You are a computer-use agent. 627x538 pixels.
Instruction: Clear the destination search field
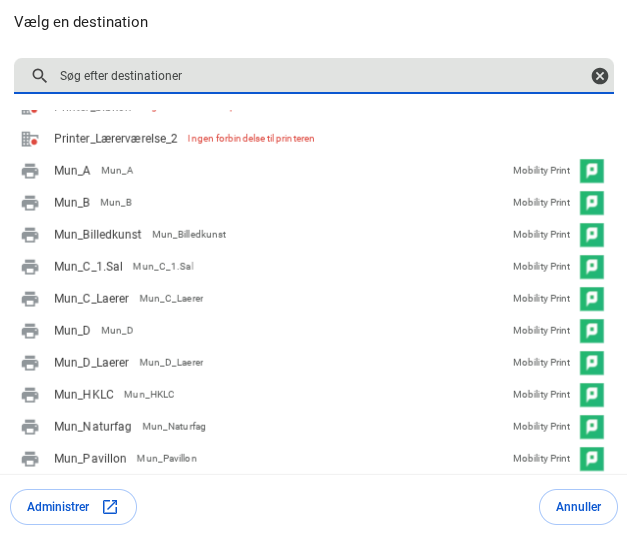[599, 76]
